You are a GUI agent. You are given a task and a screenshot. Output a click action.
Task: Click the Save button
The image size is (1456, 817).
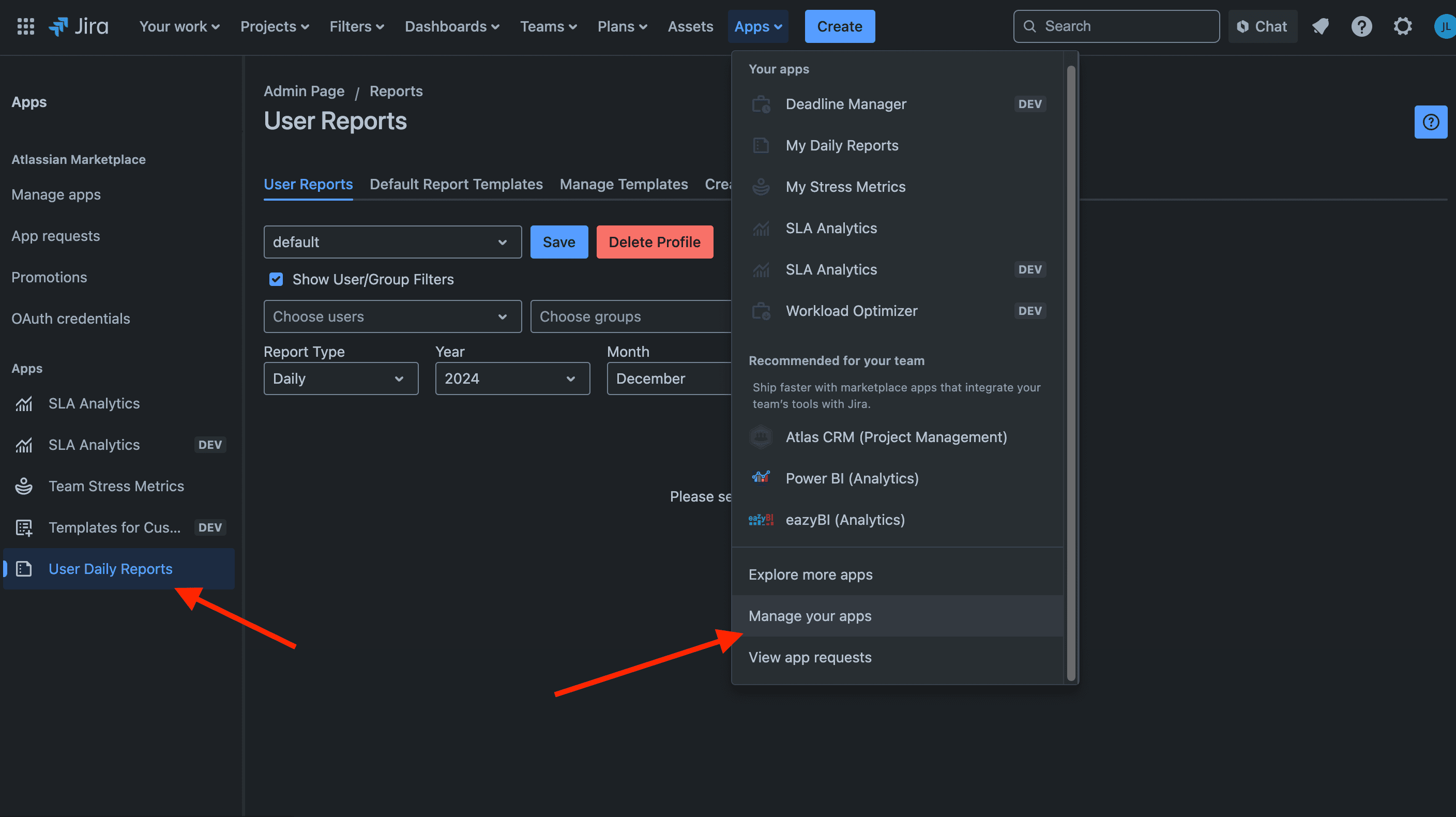tap(559, 242)
